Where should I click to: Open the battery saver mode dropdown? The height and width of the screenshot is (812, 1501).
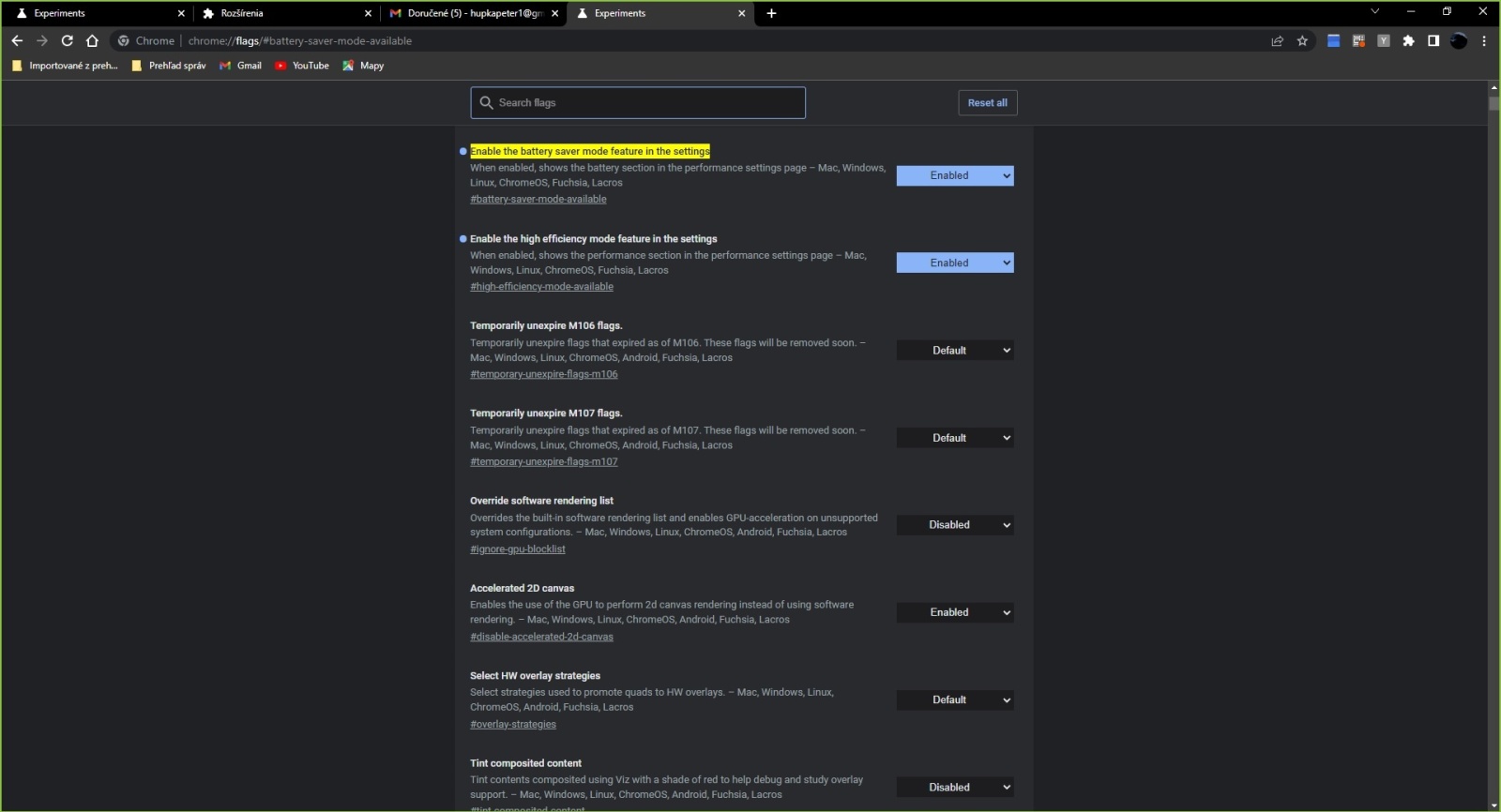(954, 175)
